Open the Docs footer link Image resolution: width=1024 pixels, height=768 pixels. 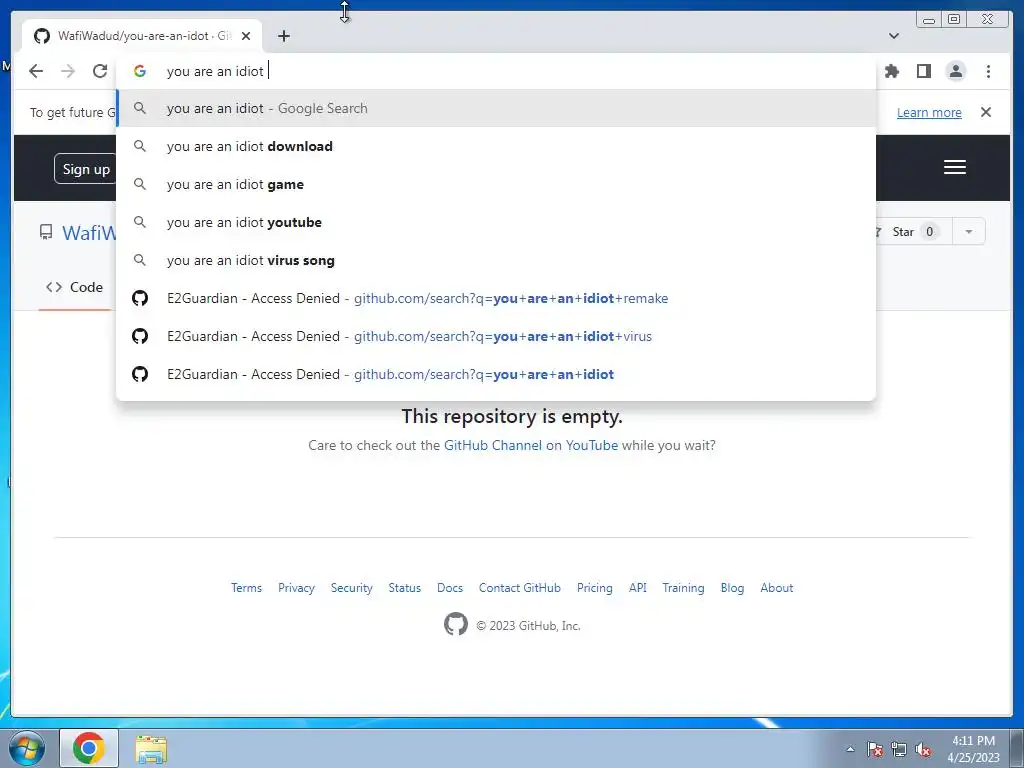pos(450,588)
